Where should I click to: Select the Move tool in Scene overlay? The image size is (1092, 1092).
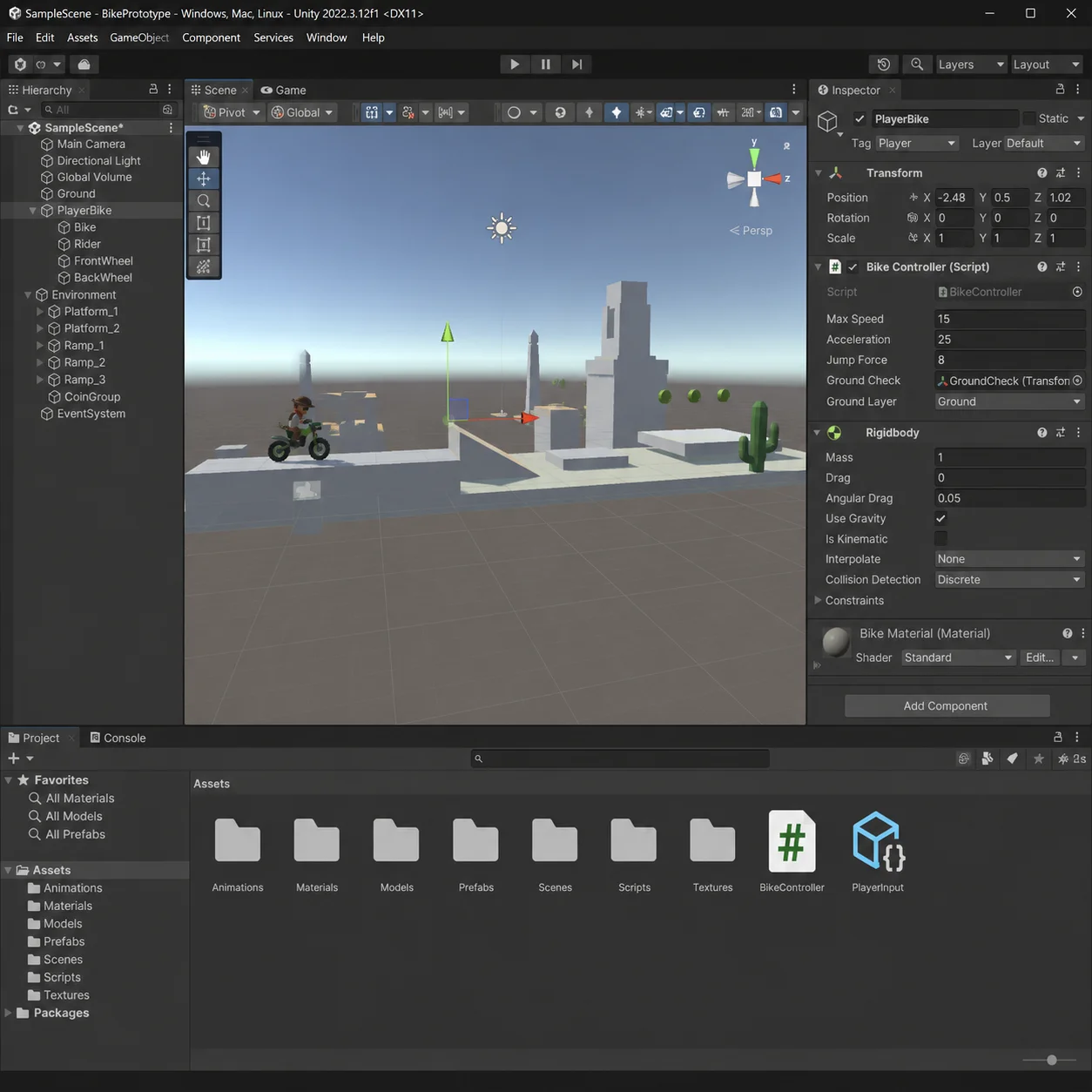pyautogui.click(x=204, y=179)
